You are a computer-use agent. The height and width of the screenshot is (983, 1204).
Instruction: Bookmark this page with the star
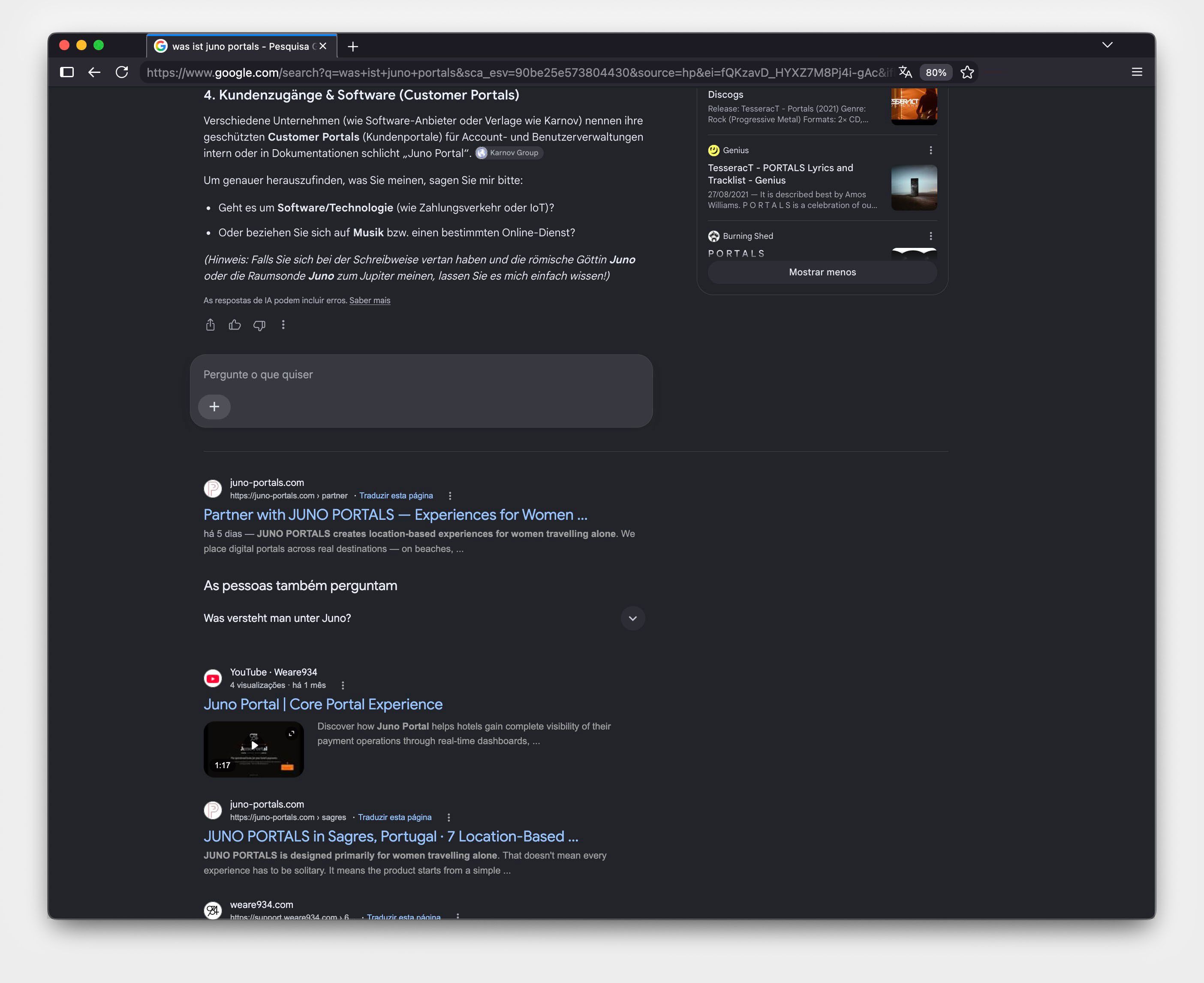click(967, 72)
